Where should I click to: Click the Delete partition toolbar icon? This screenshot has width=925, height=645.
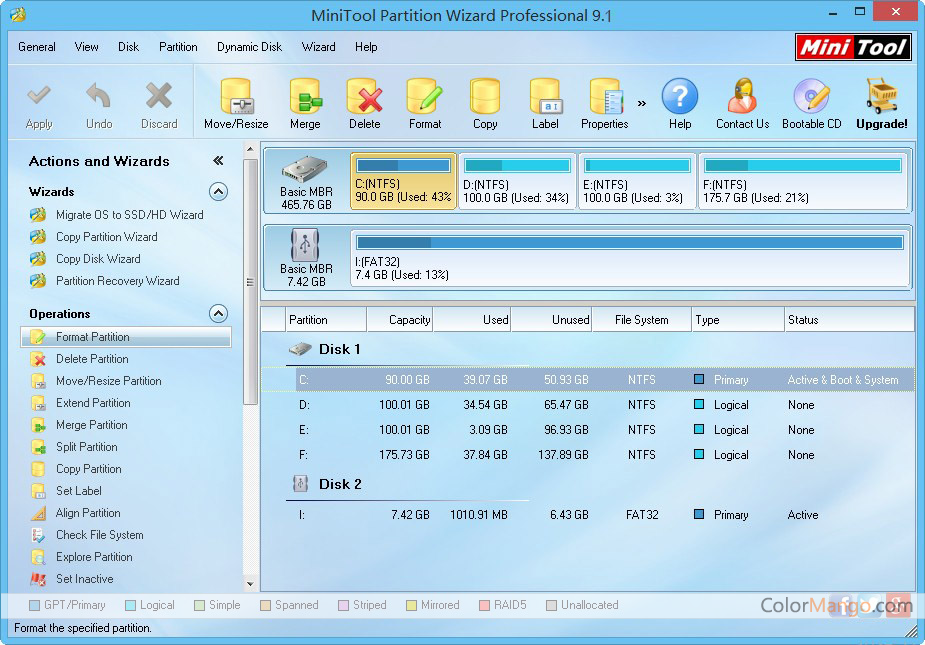point(365,96)
